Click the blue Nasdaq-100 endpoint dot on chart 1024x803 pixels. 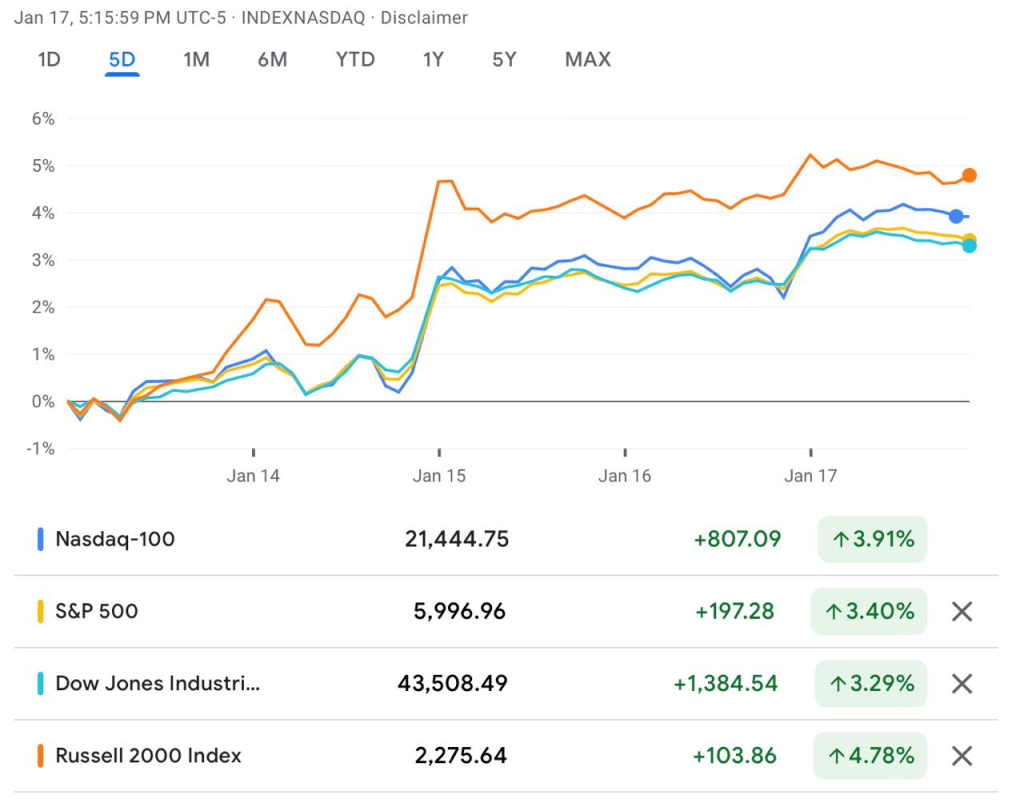tap(956, 216)
